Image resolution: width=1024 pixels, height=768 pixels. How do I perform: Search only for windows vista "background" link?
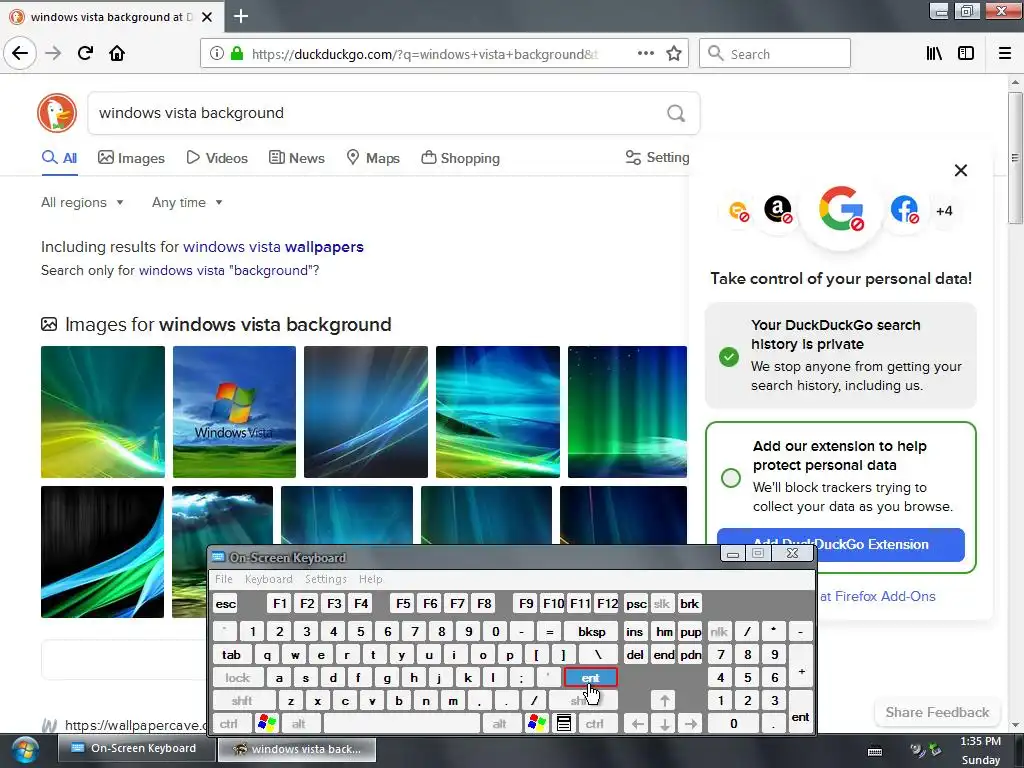click(227, 270)
